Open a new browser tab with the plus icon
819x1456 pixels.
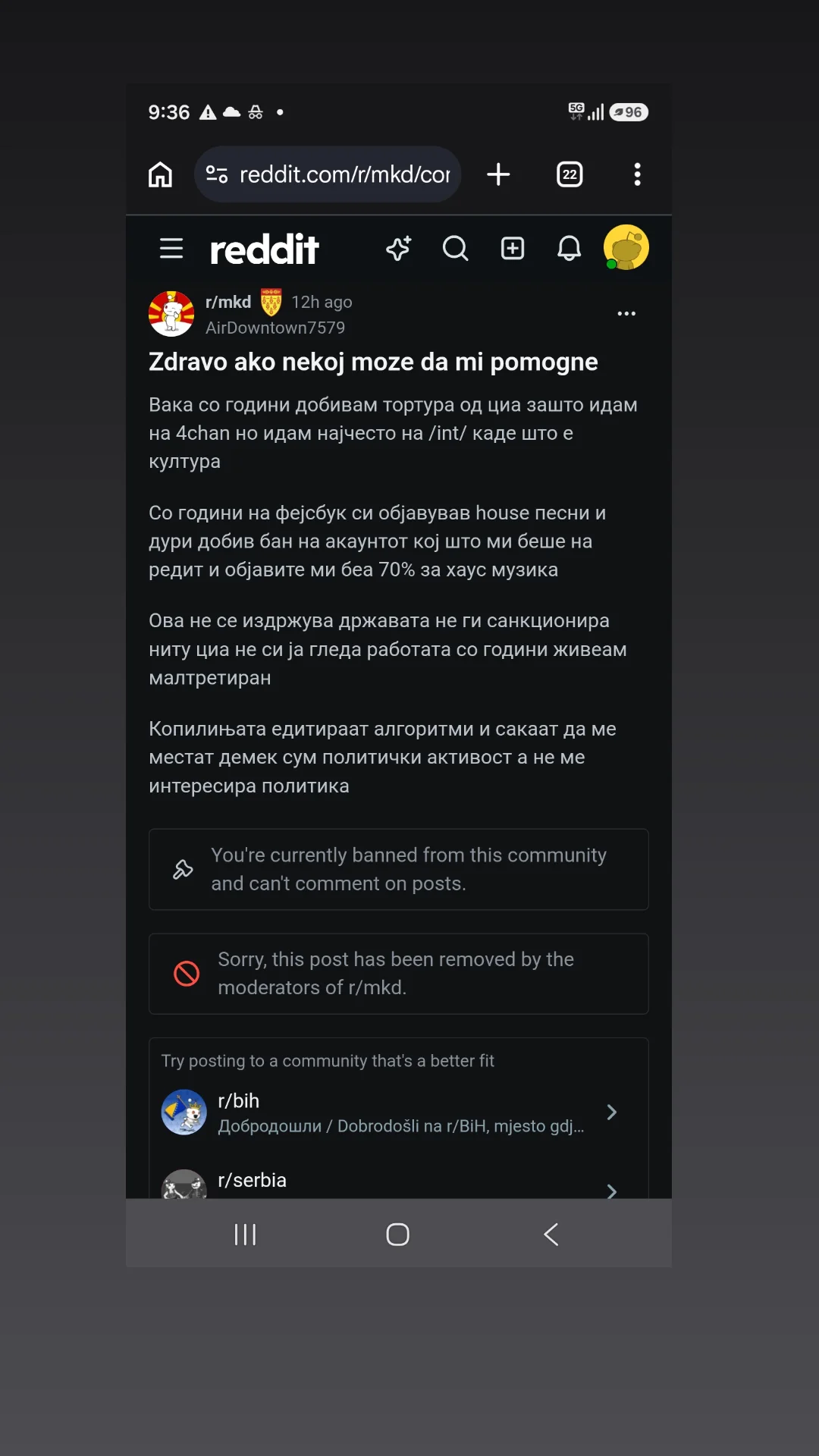pos(498,174)
